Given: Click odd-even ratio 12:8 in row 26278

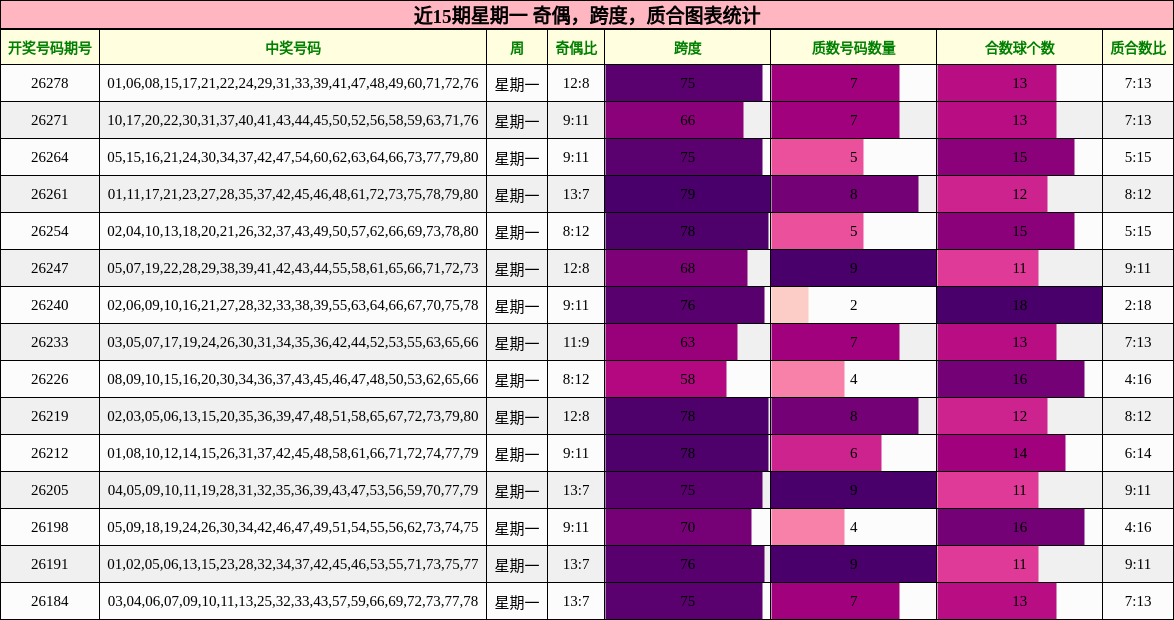Looking at the screenshot, I should click(x=576, y=83).
